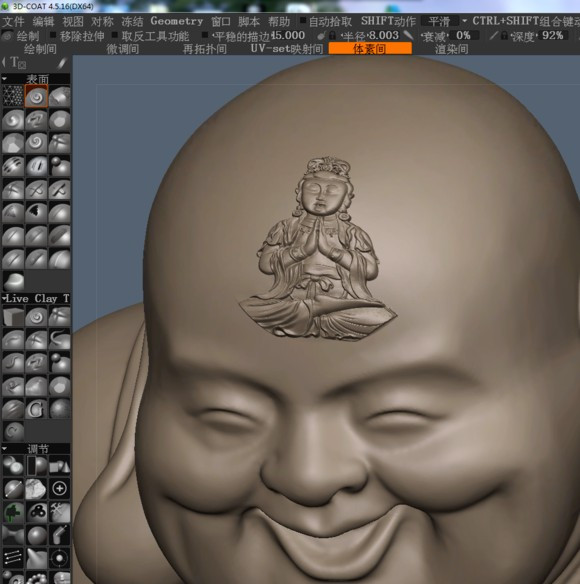Choose the black torn-hole brush in Surface tools
580x584 pixels.
[x=36, y=213]
